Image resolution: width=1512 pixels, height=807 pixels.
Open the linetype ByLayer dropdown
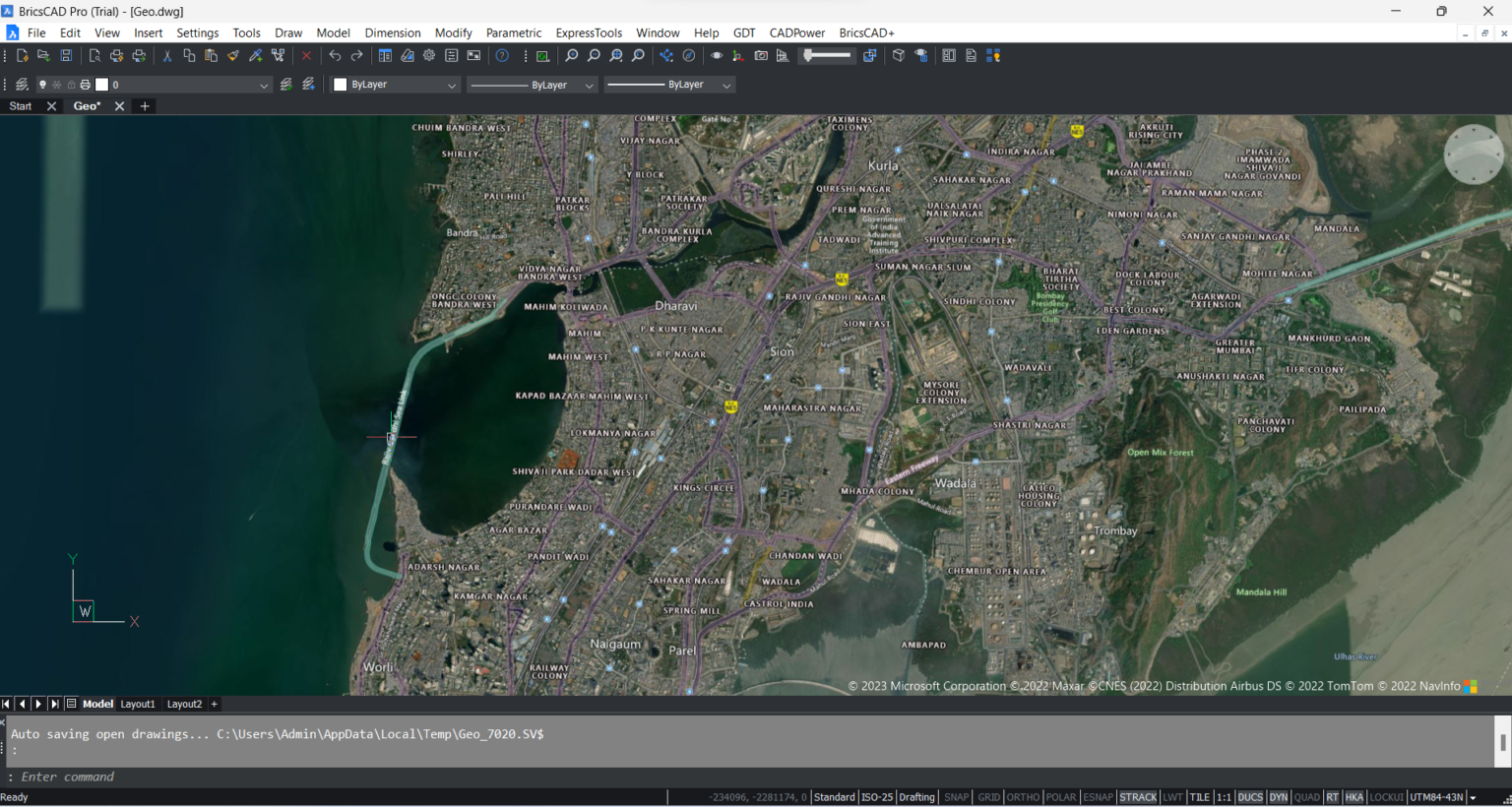point(587,85)
